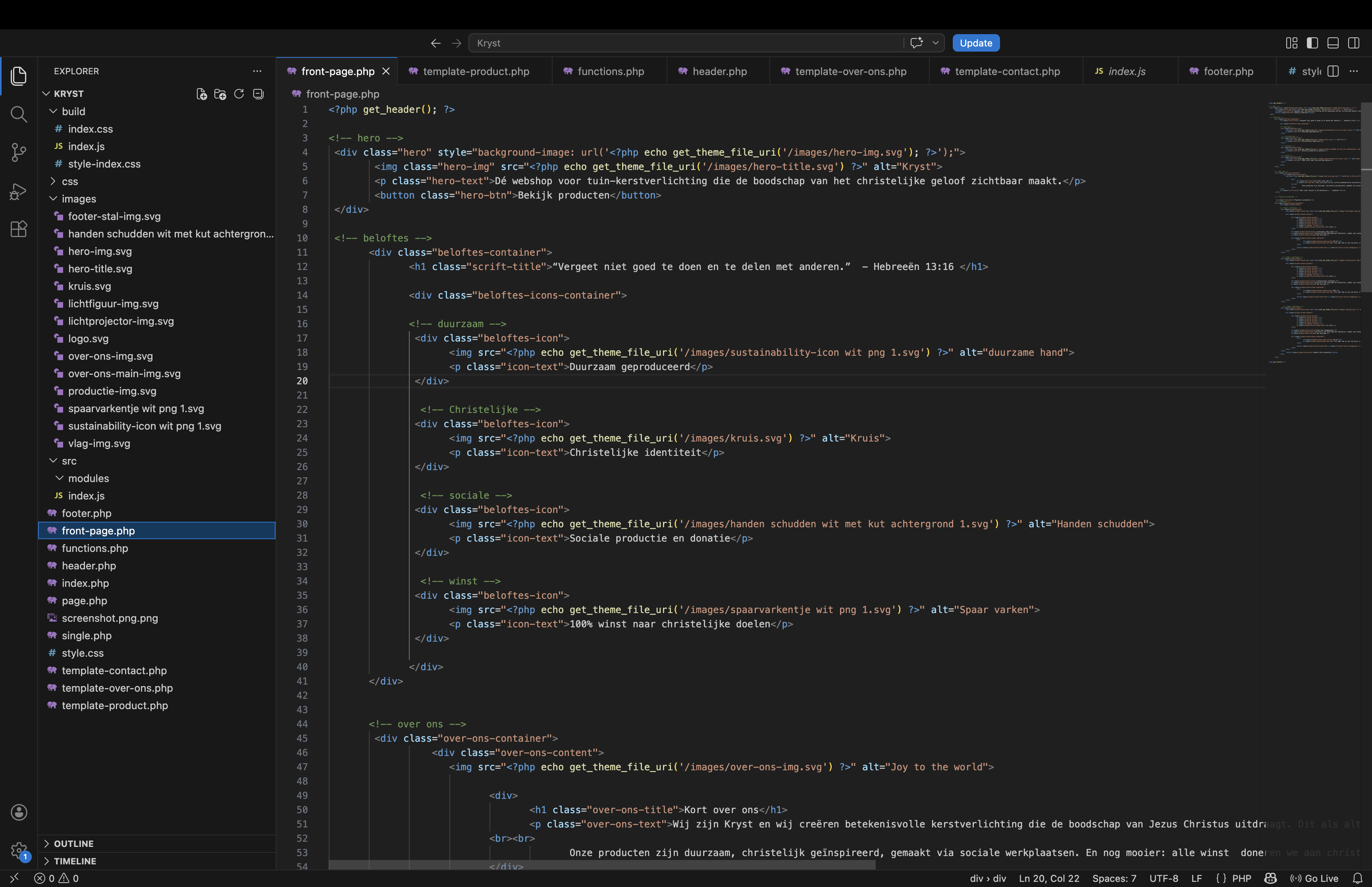1372x887 pixels.
Task: Go back with the navigation arrow
Action: [435, 43]
